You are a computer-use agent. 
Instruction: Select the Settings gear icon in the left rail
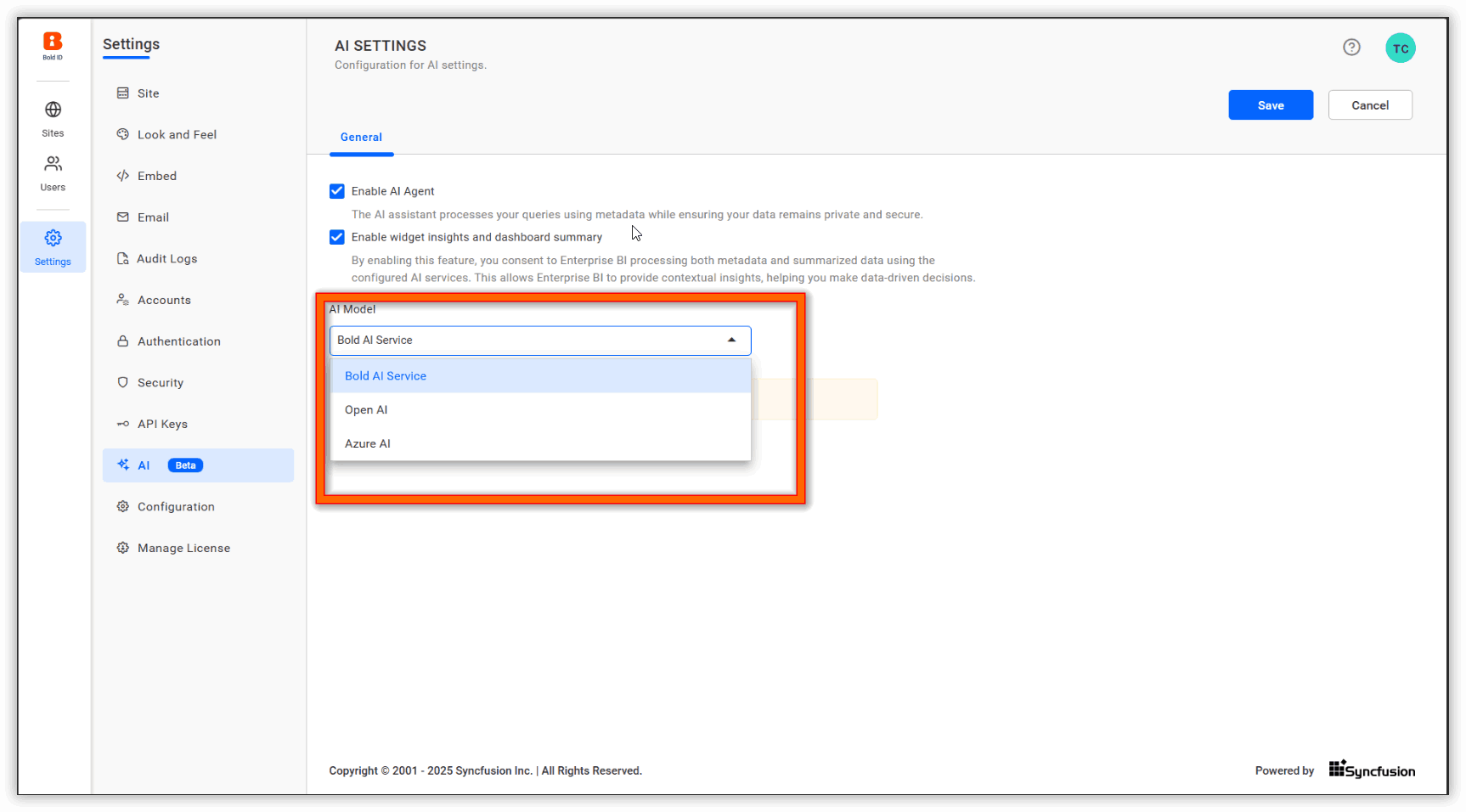click(53, 238)
